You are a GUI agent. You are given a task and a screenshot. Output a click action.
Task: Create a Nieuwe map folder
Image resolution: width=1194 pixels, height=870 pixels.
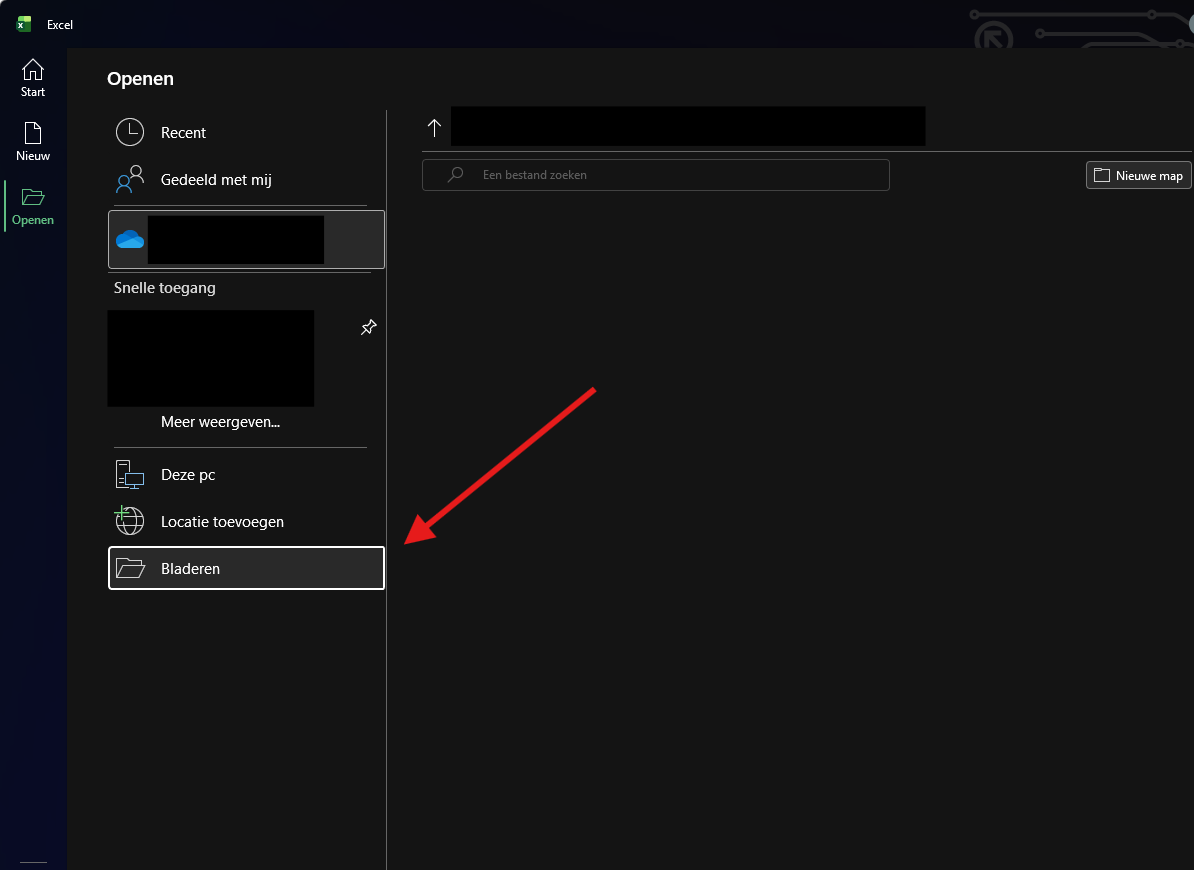coord(1138,176)
